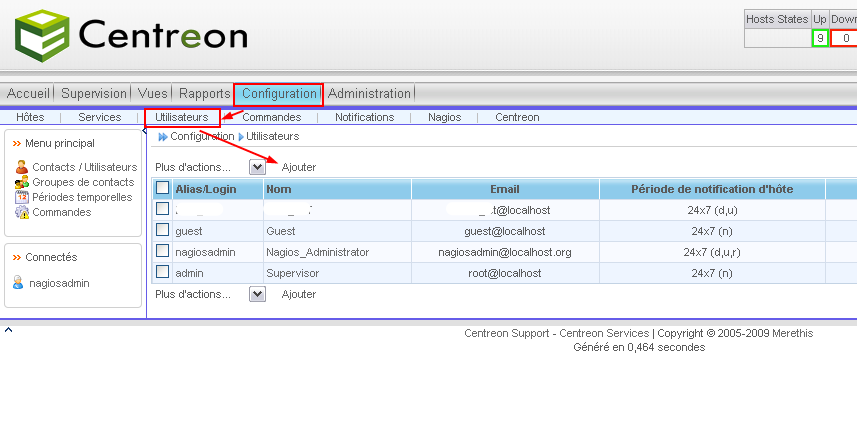Click the Périodes temporelles calendar icon
This screenshot has height=440, width=857.
(x=22, y=197)
